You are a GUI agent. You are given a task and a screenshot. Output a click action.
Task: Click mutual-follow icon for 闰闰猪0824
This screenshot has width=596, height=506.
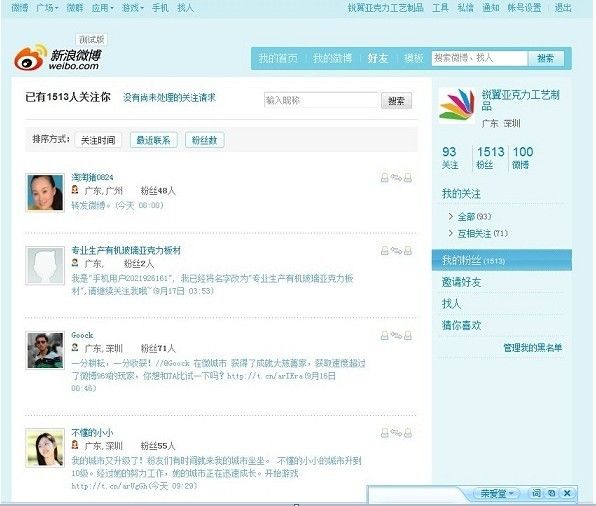[x=396, y=178]
